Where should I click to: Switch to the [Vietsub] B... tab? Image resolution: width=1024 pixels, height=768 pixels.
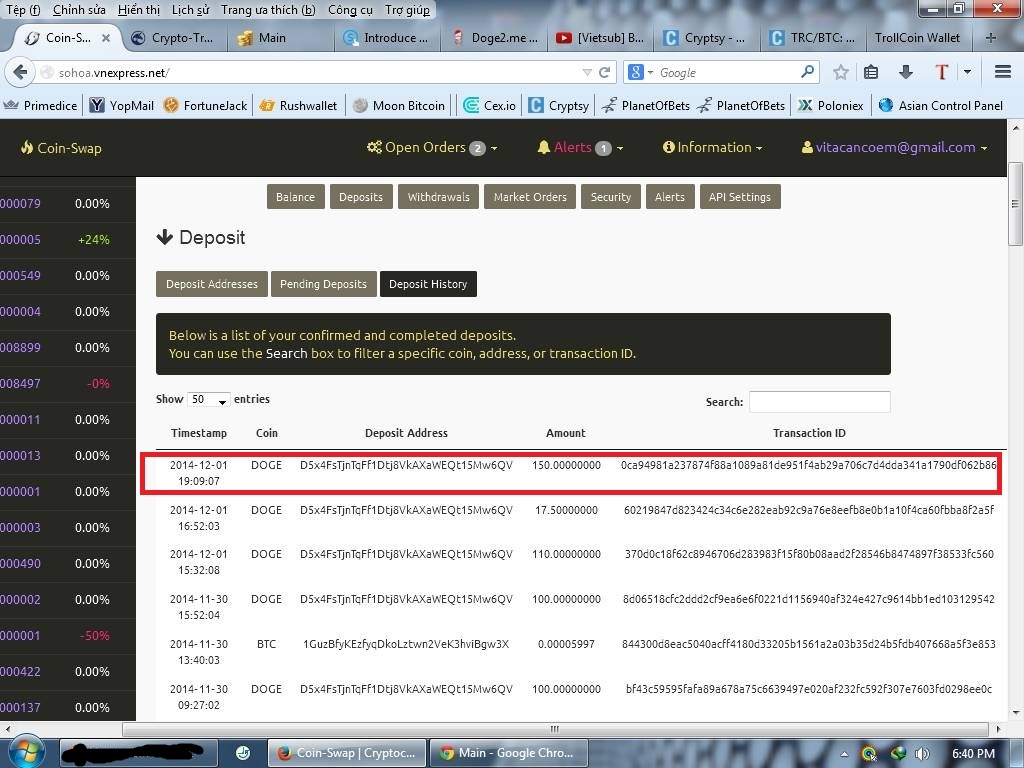(600, 38)
